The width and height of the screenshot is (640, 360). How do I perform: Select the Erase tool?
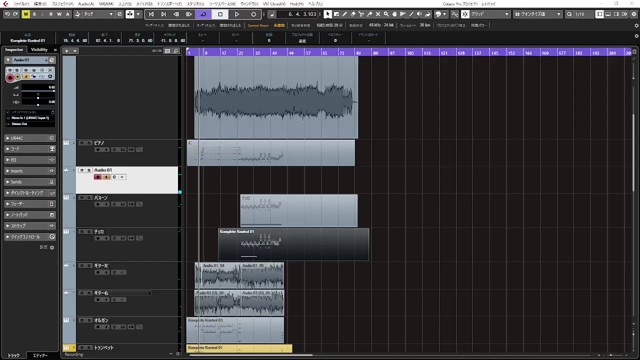[x=353, y=14]
